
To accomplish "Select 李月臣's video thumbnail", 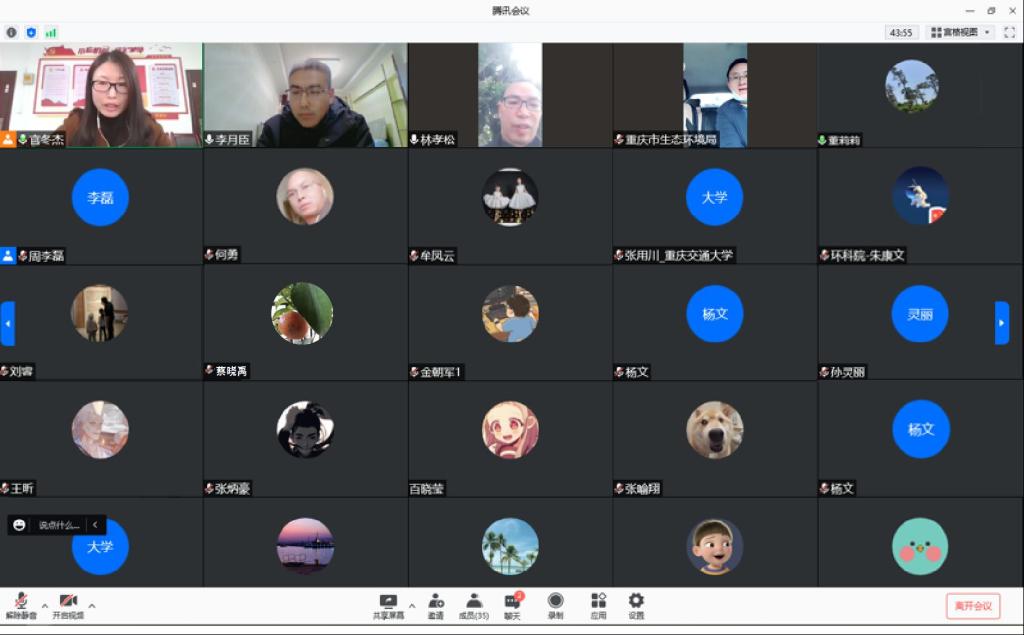I will [305, 95].
